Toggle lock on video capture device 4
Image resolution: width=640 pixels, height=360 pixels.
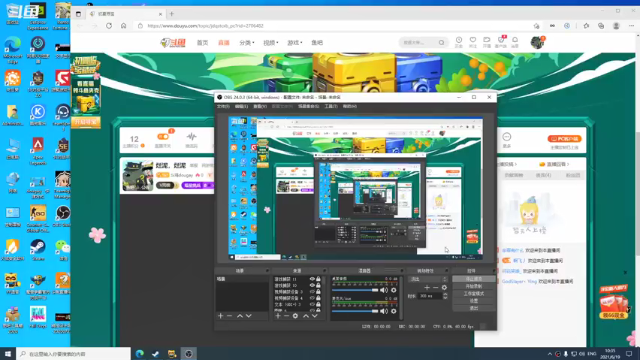[318, 298]
